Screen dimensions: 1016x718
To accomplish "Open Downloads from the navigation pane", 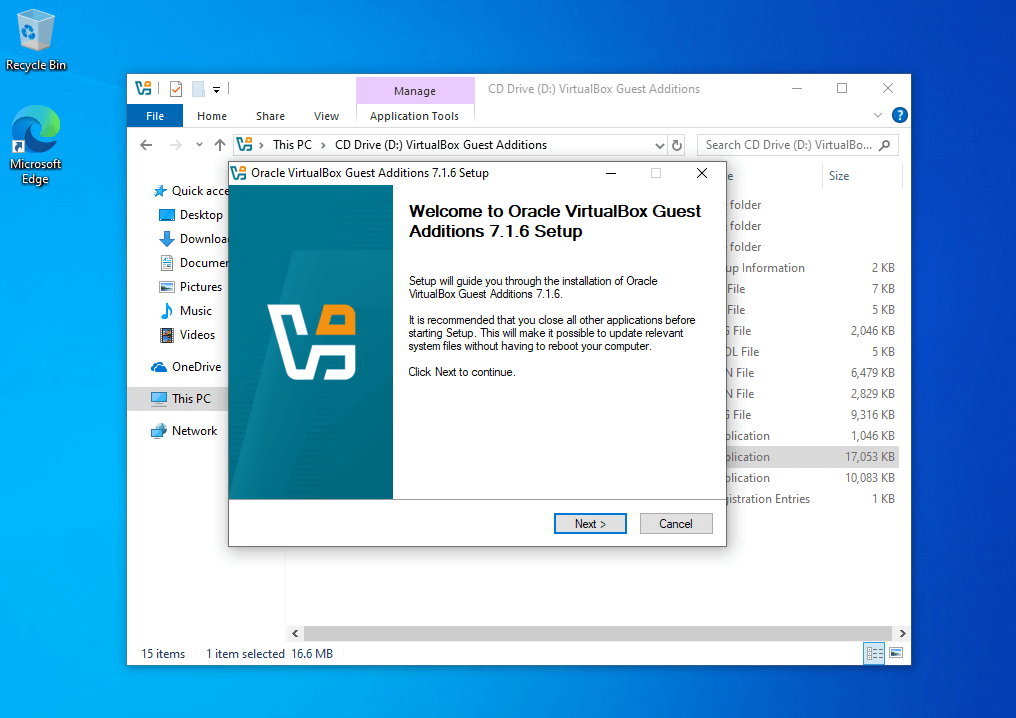I will (x=194, y=239).
